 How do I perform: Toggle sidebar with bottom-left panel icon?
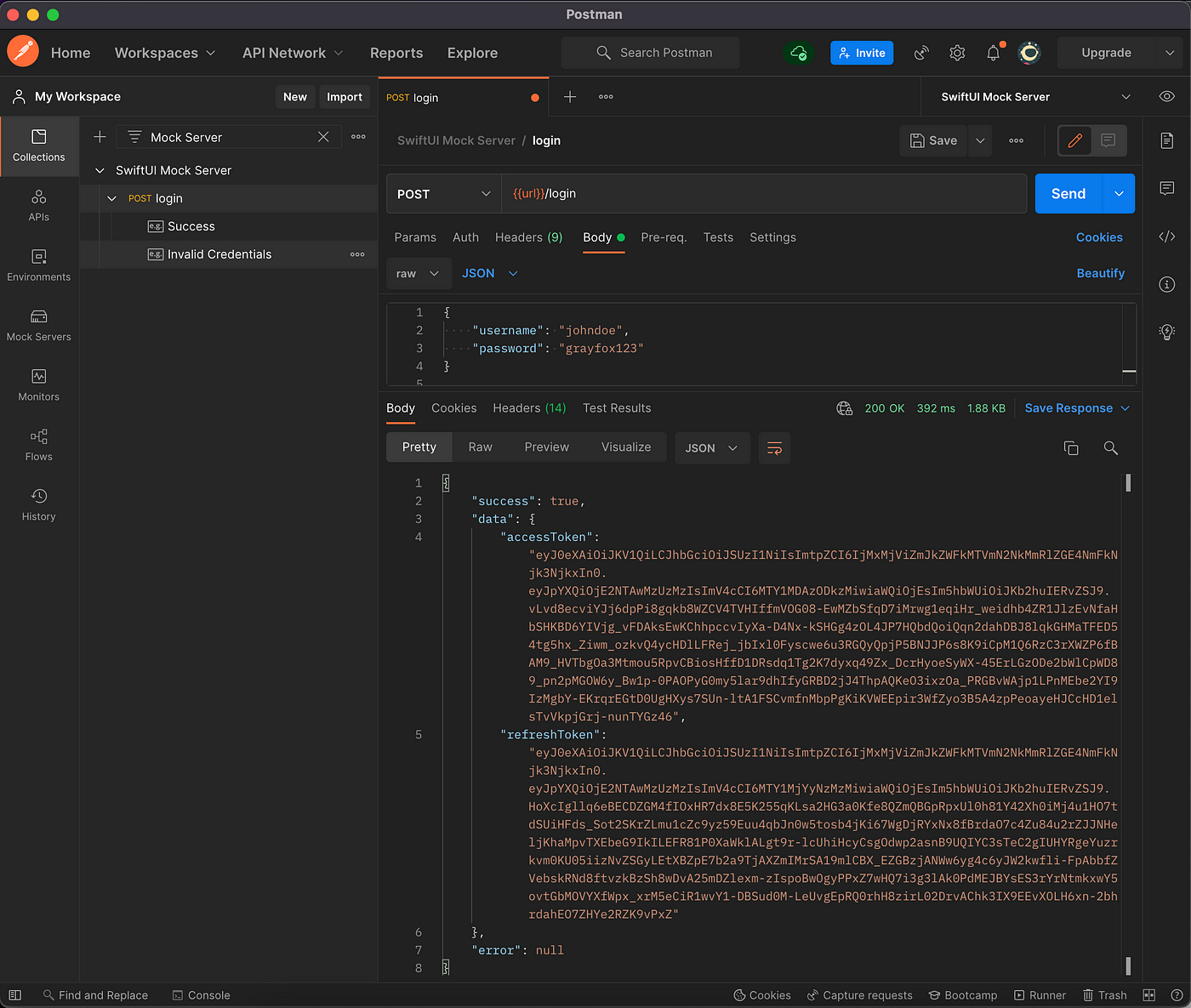point(14,995)
